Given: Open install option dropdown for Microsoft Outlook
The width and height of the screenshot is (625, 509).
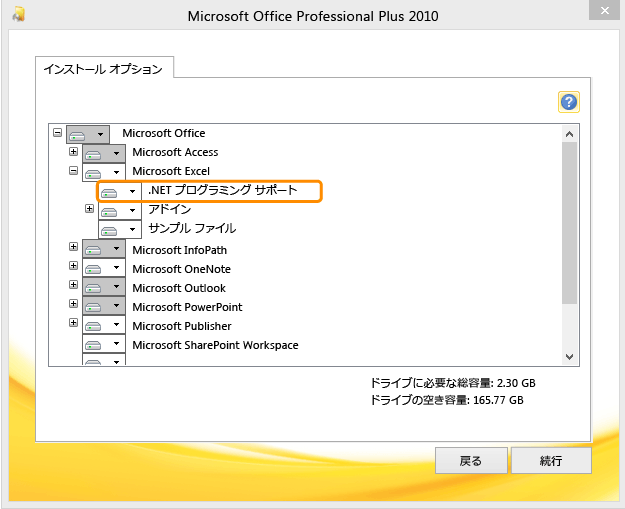Looking at the screenshot, I should [x=104, y=287].
